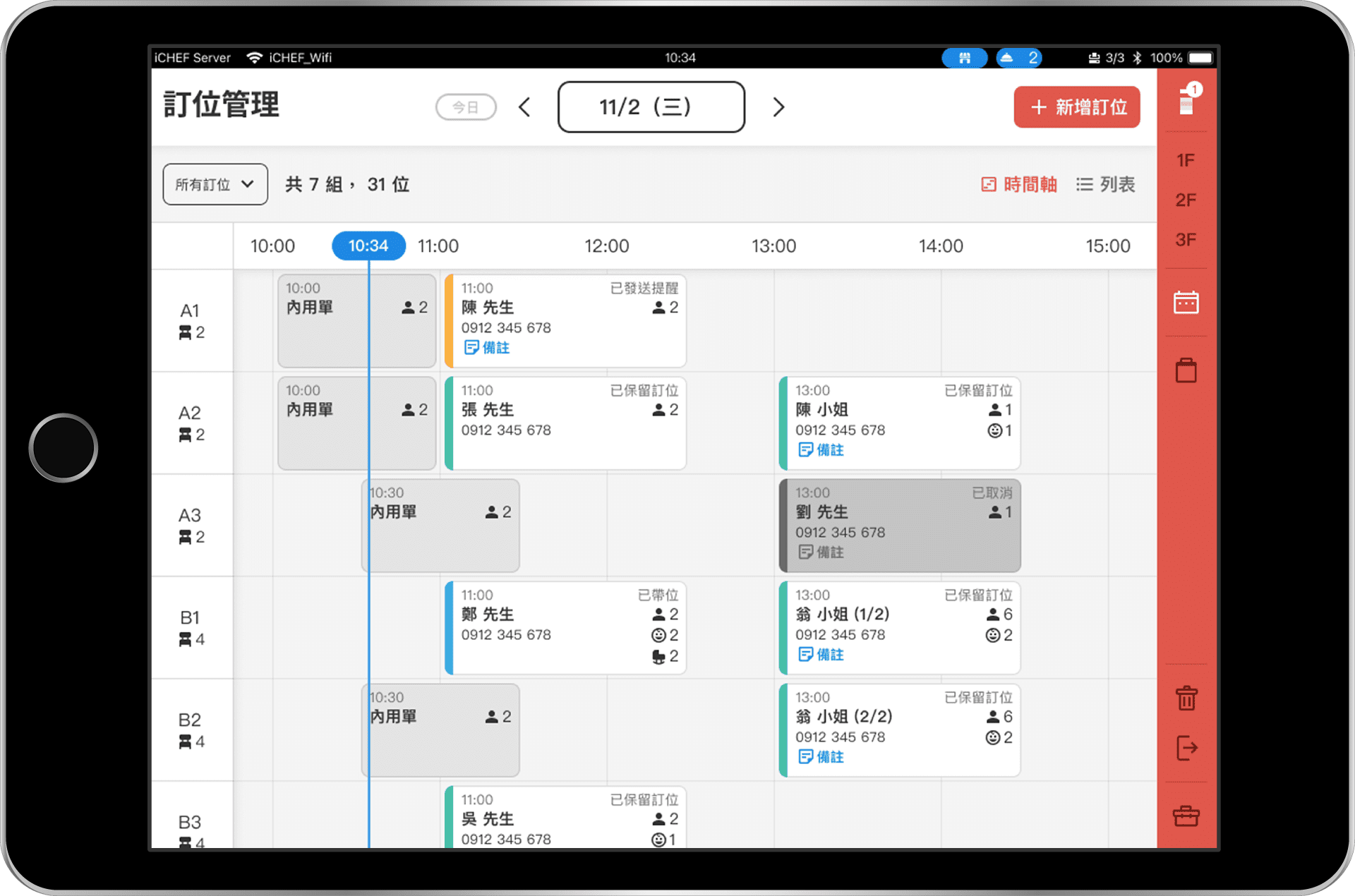
Task: Click the 14:00 time header
Action: click(x=941, y=246)
